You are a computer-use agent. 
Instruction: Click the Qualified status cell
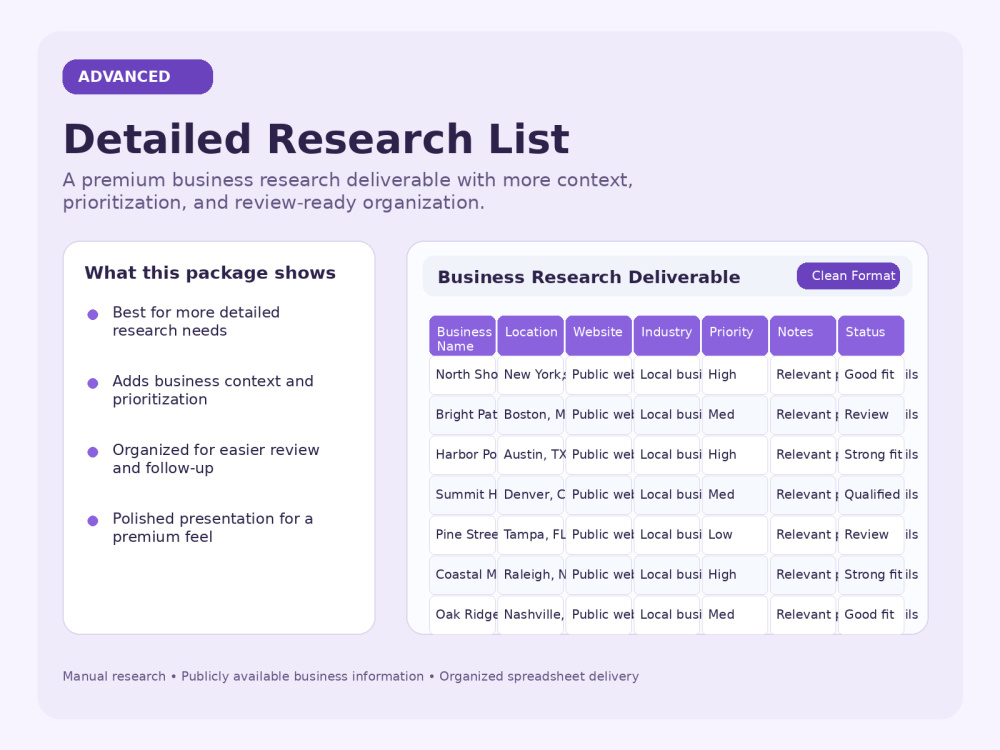point(871,495)
